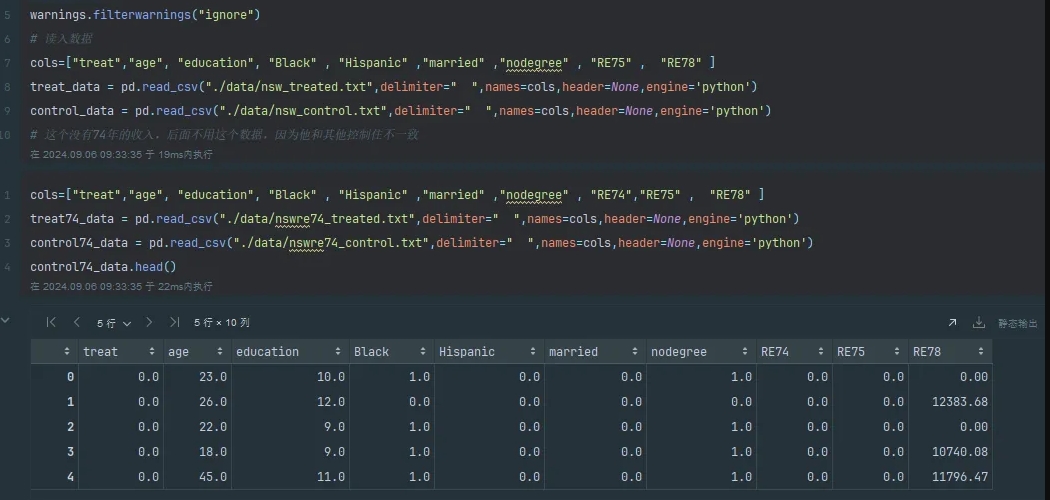Collapse the cell output with left chevron
Viewport: 1050px width, 500px height.
[x=5, y=321]
